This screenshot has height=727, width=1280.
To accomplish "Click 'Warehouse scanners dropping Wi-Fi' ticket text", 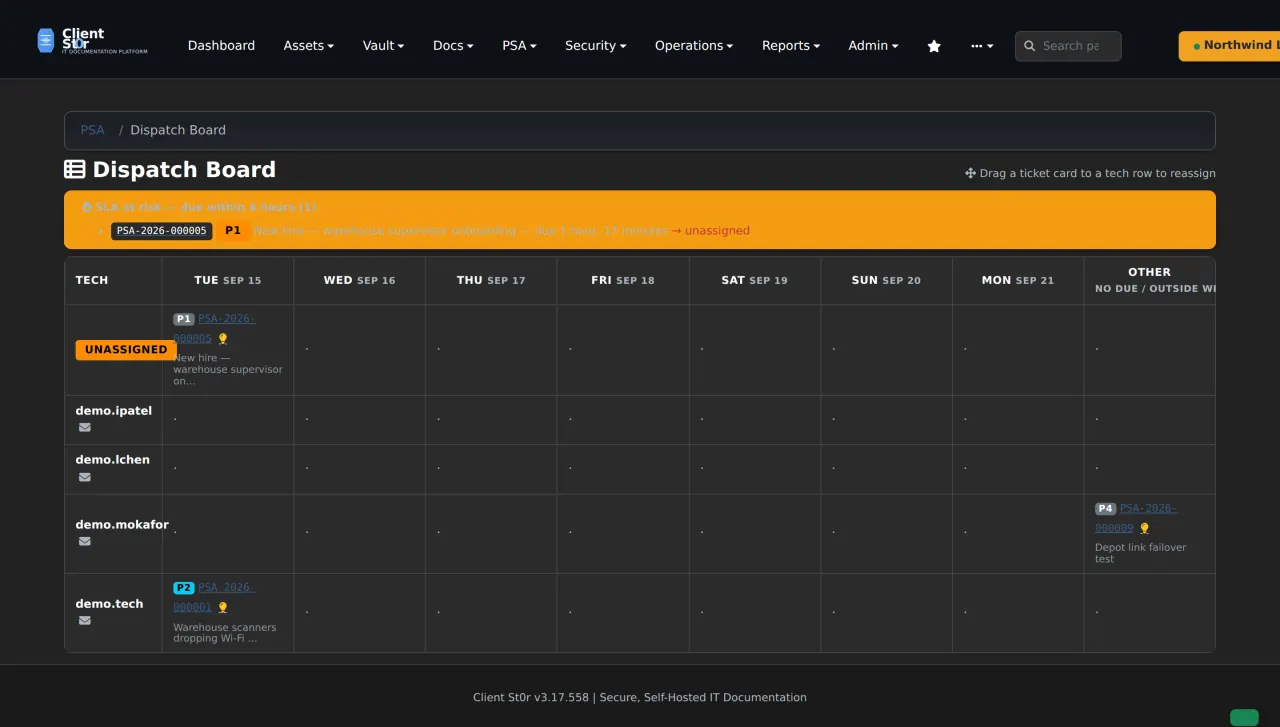I will (225, 633).
